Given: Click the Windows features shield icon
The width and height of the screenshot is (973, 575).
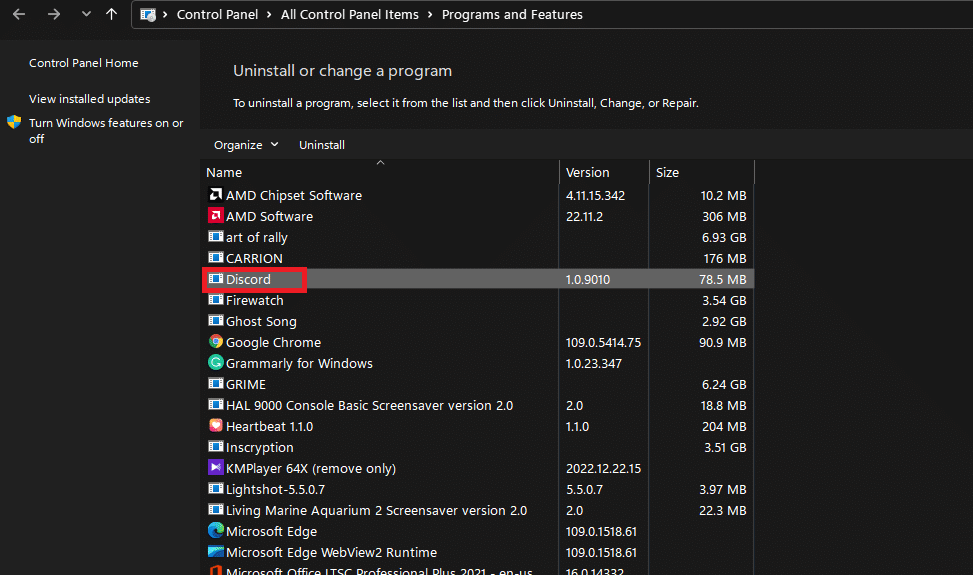Looking at the screenshot, I should click(14, 122).
